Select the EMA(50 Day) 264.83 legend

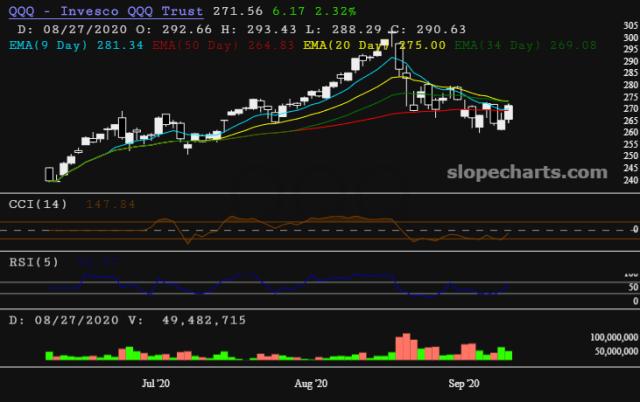pos(223,45)
